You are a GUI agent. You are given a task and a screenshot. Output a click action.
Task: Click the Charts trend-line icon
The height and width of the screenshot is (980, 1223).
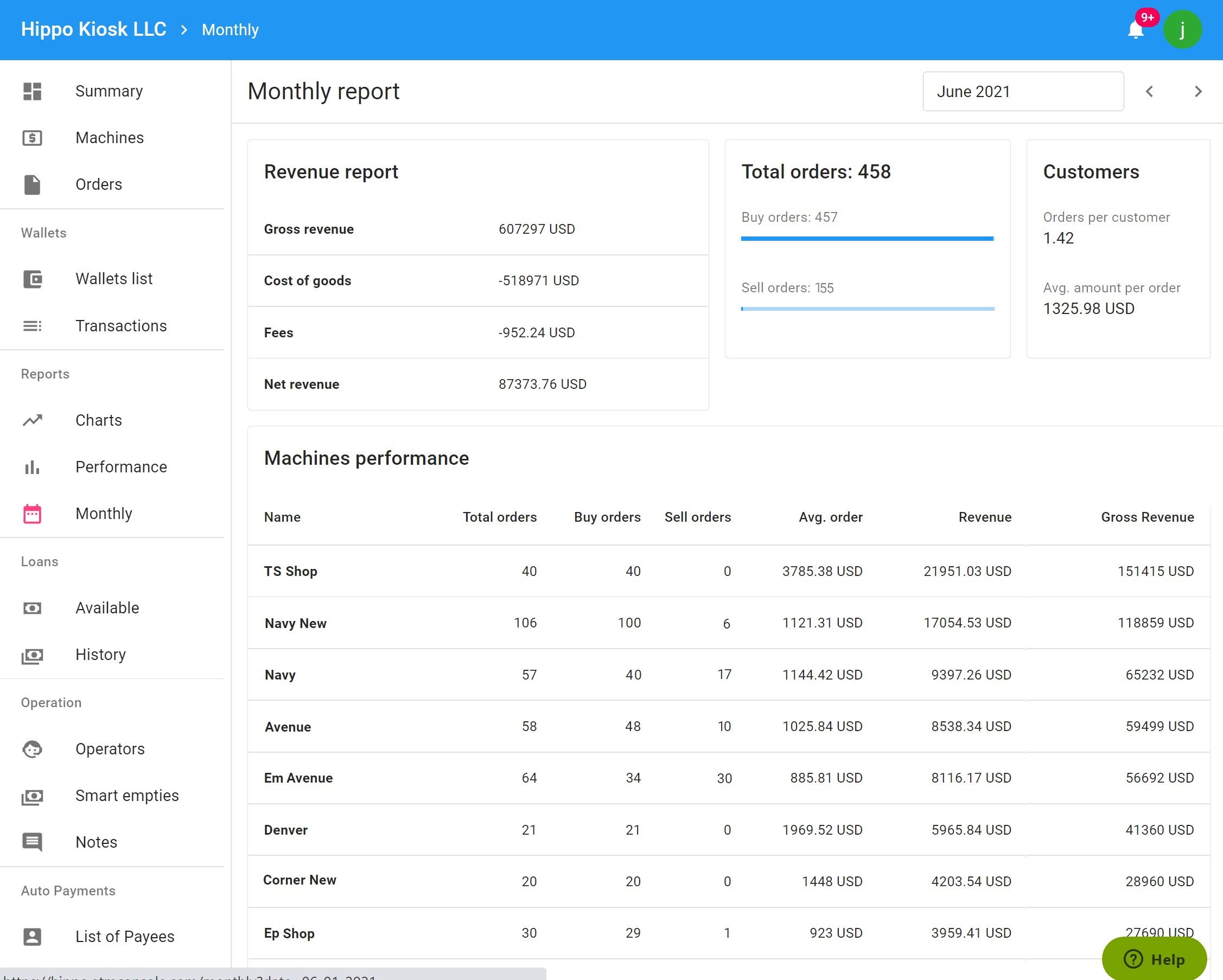coord(33,420)
